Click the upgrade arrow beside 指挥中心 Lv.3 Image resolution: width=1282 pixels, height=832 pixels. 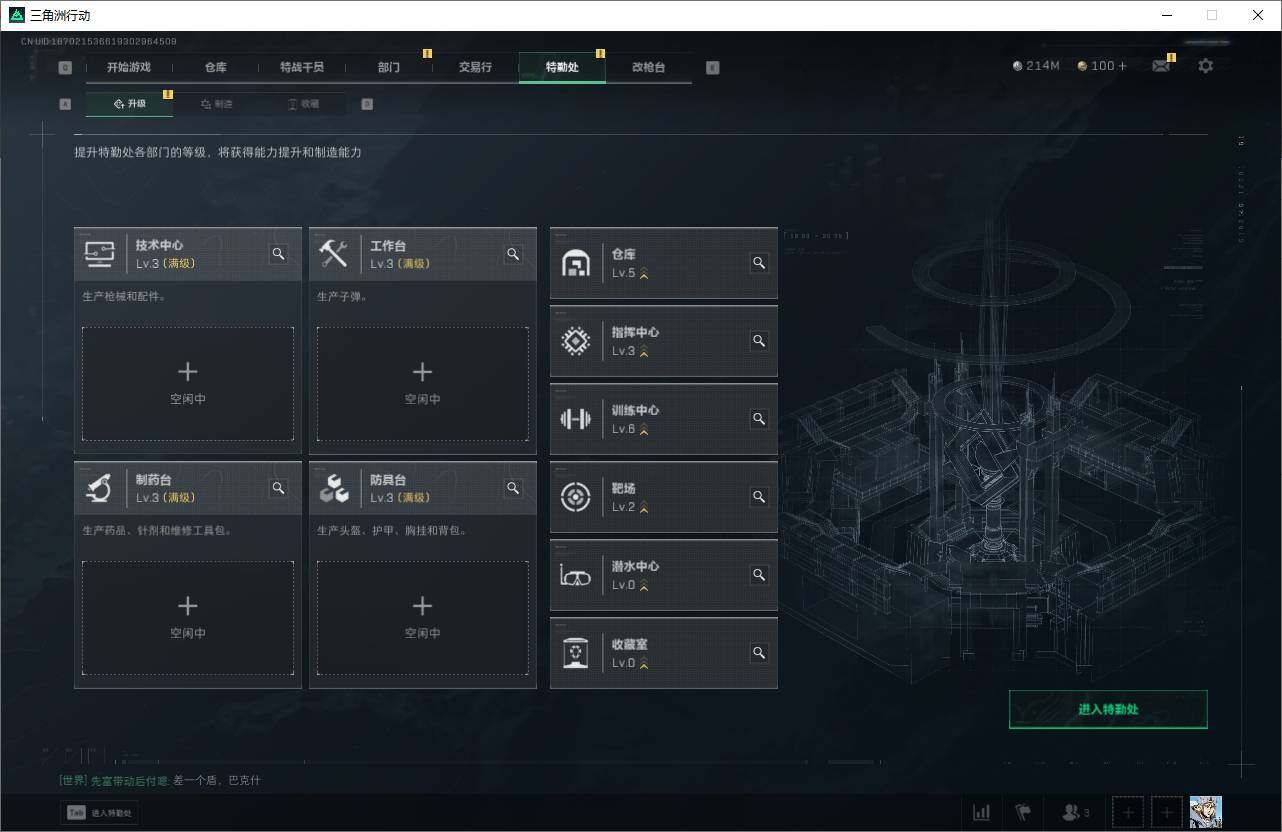[644, 351]
